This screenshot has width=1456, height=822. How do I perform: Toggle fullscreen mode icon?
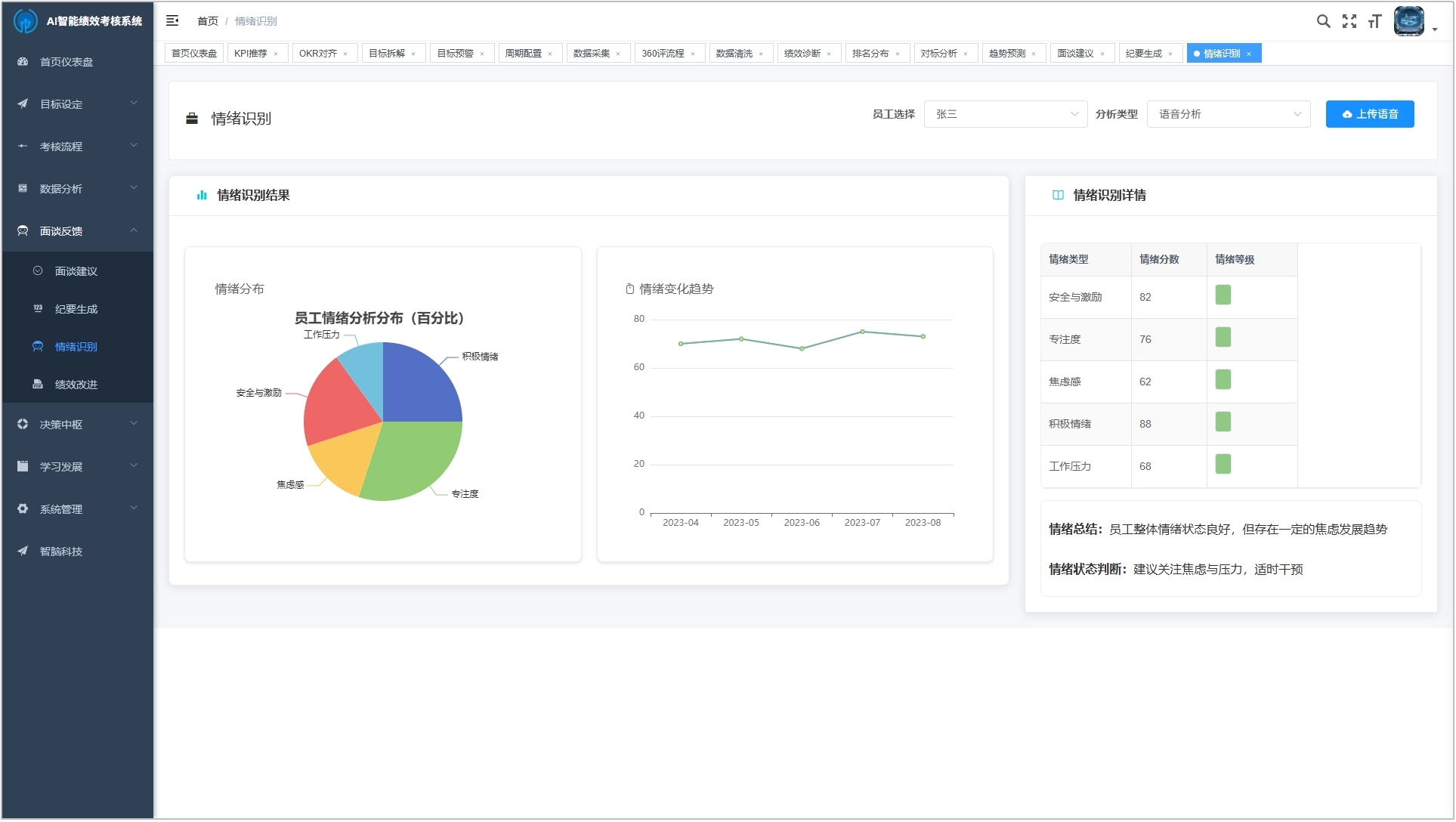1349,21
